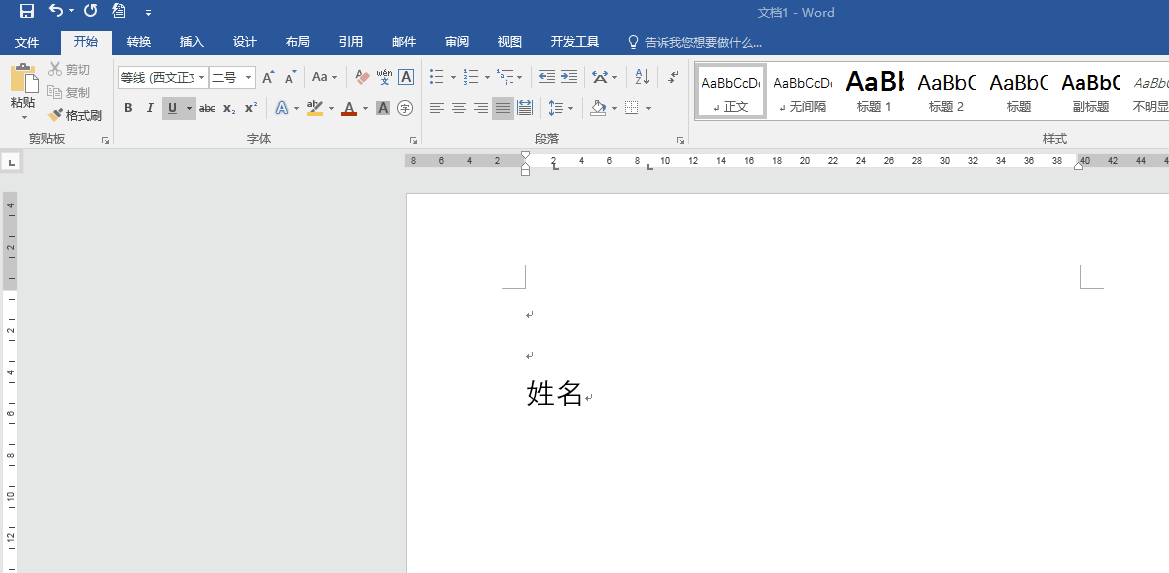Switch to the 引用 (References) tab
1169x573 pixels.
coord(350,42)
